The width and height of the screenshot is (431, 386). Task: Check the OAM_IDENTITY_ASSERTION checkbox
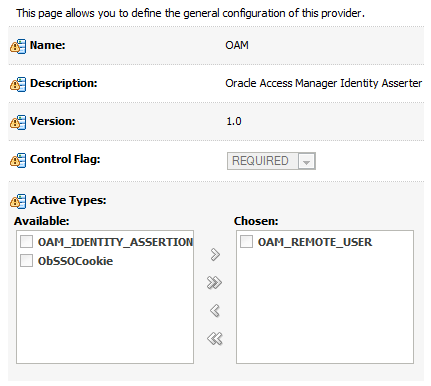tap(26, 242)
